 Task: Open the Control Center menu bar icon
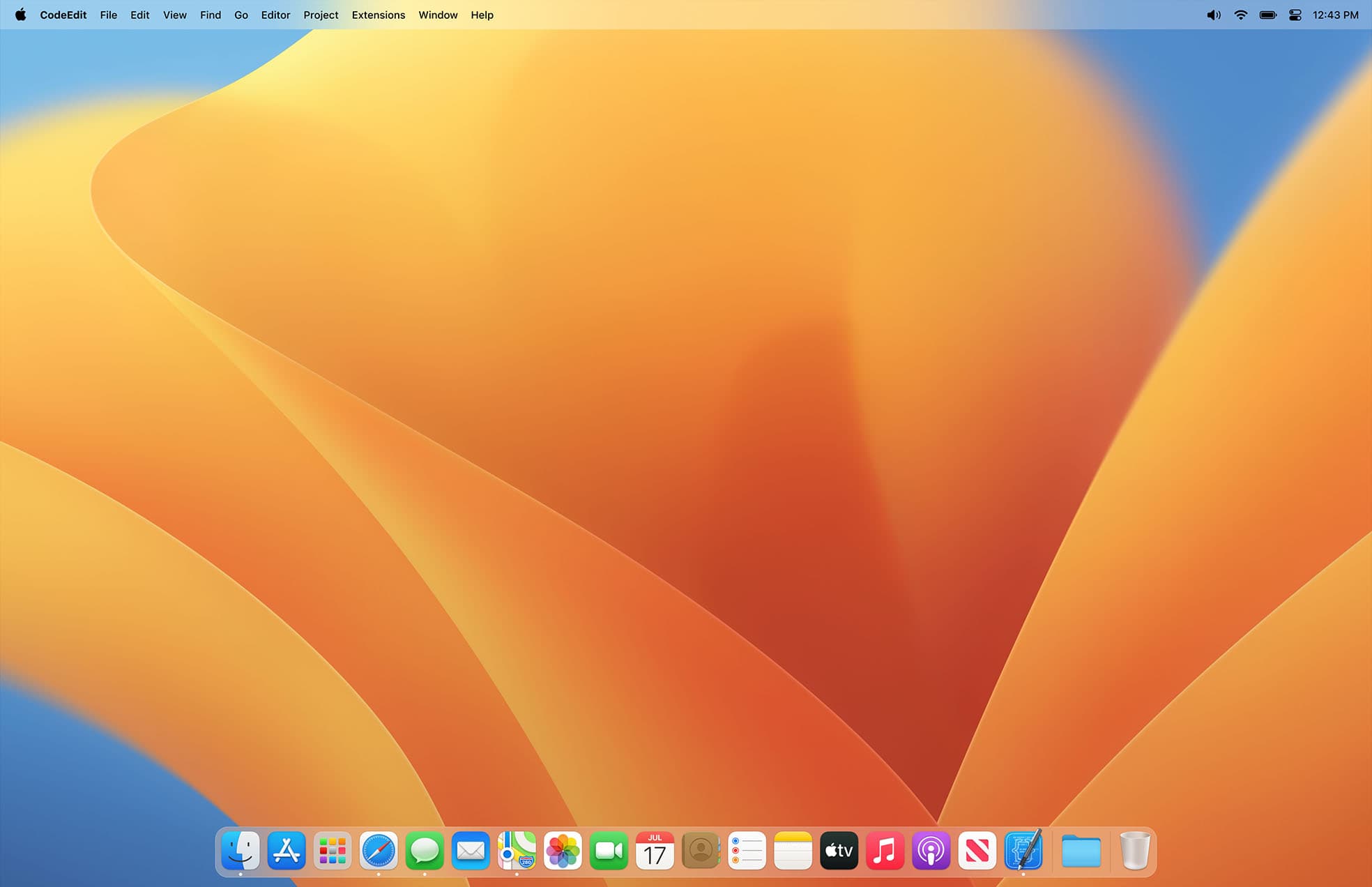tap(1295, 15)
